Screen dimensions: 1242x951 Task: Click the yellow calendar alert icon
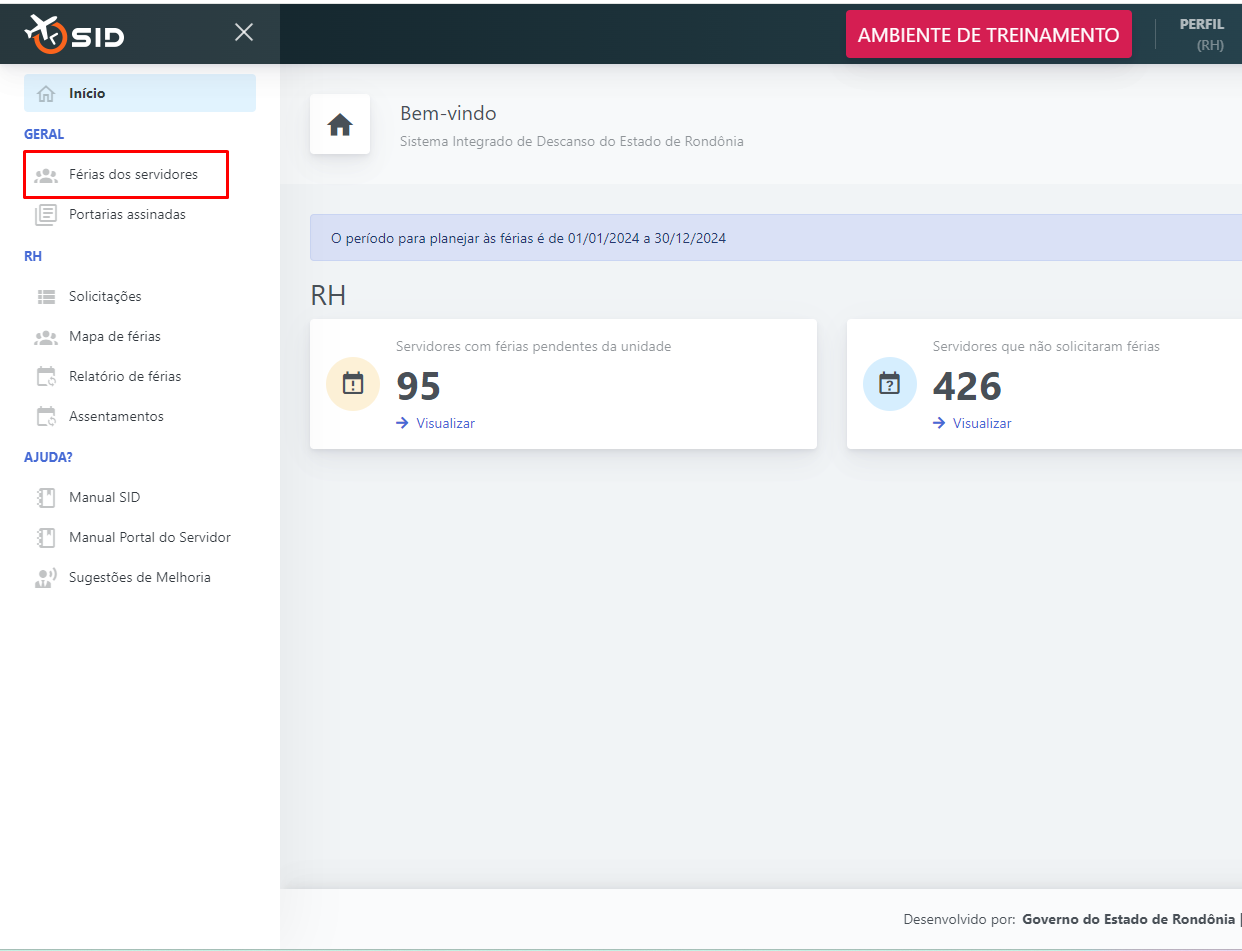tap(353, 384)
